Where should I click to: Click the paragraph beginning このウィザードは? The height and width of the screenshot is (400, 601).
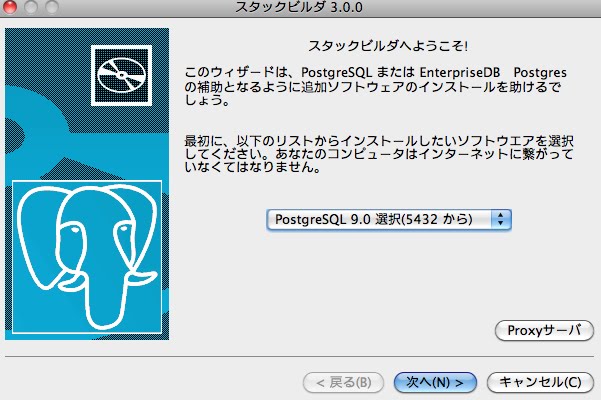(x=375, y=86)
